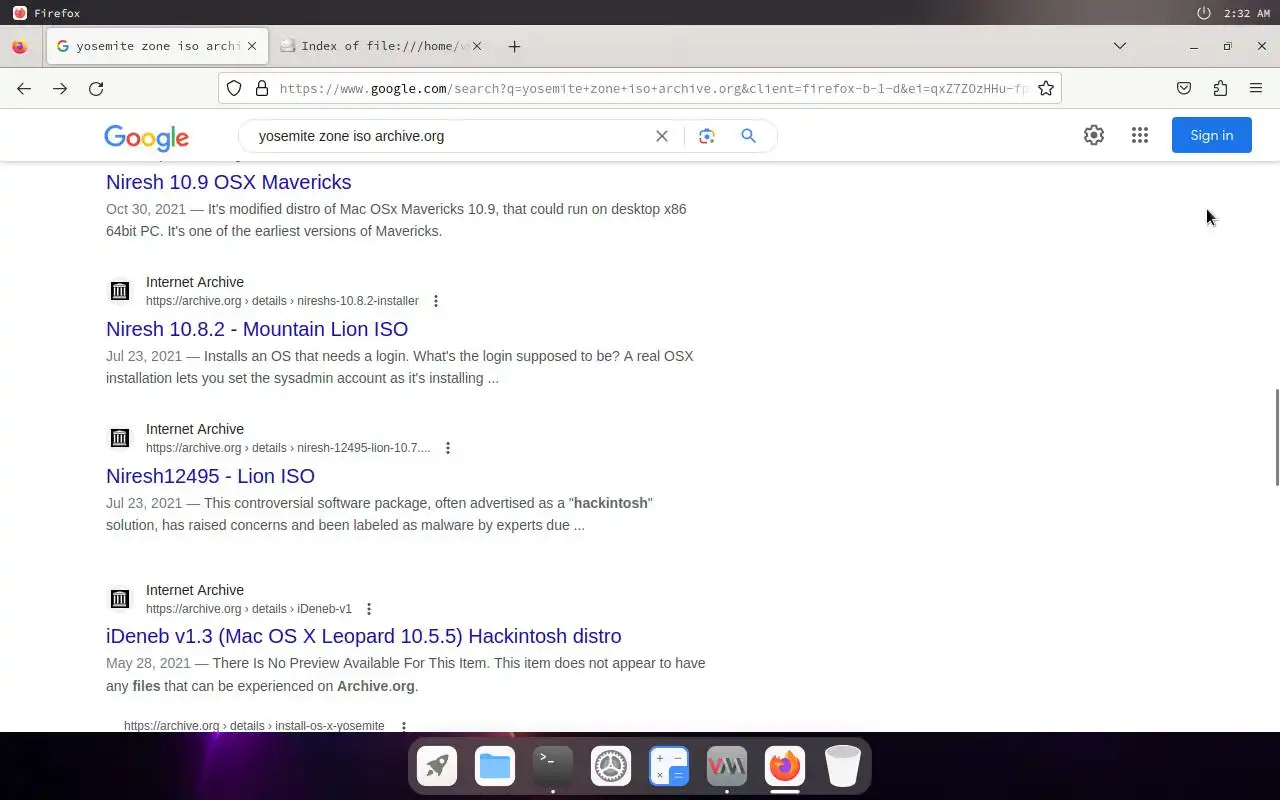Open the Firefox extensions puzzle icon

coord(1220,88)
